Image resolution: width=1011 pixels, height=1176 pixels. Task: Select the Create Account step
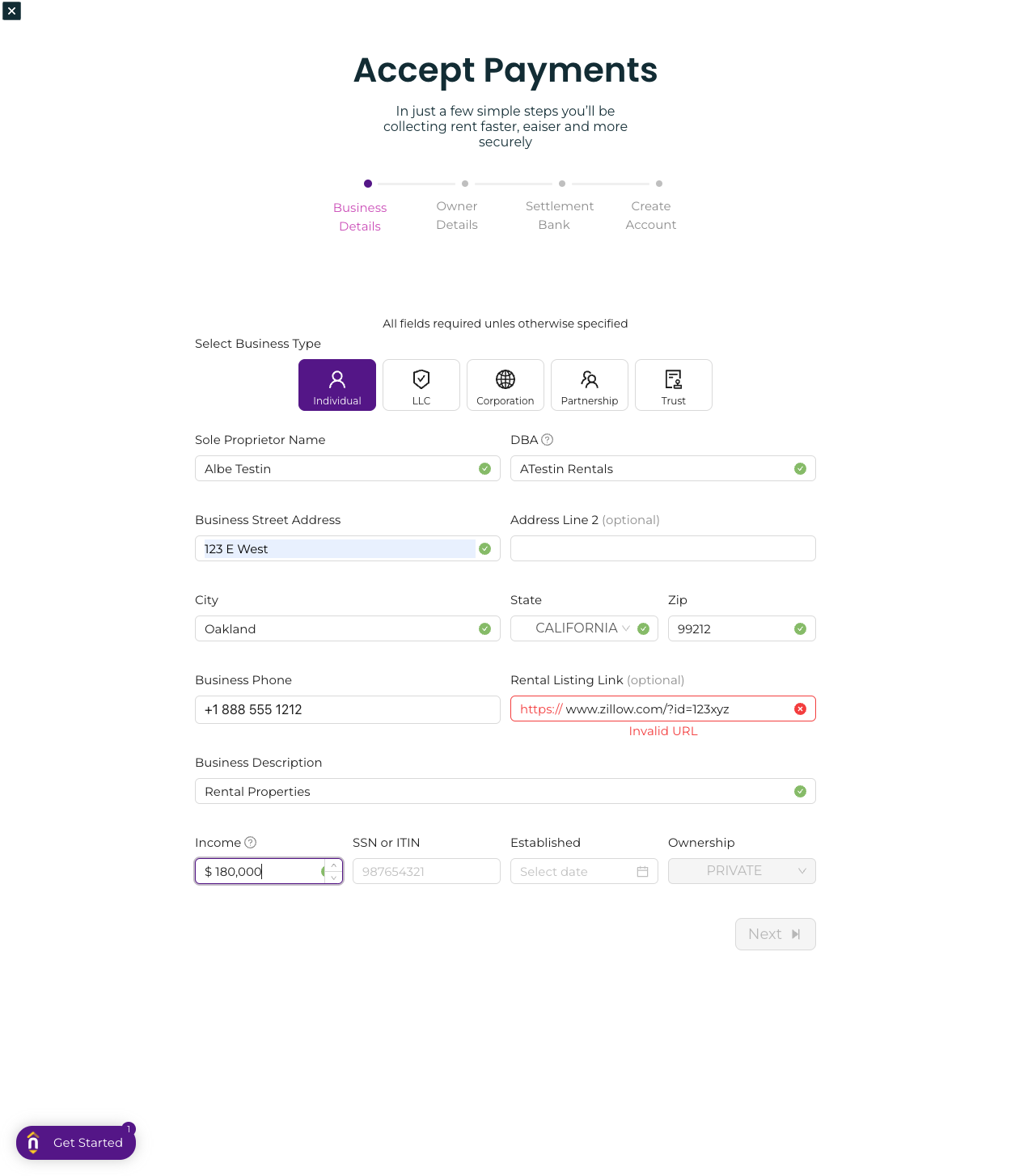[651, 215]
